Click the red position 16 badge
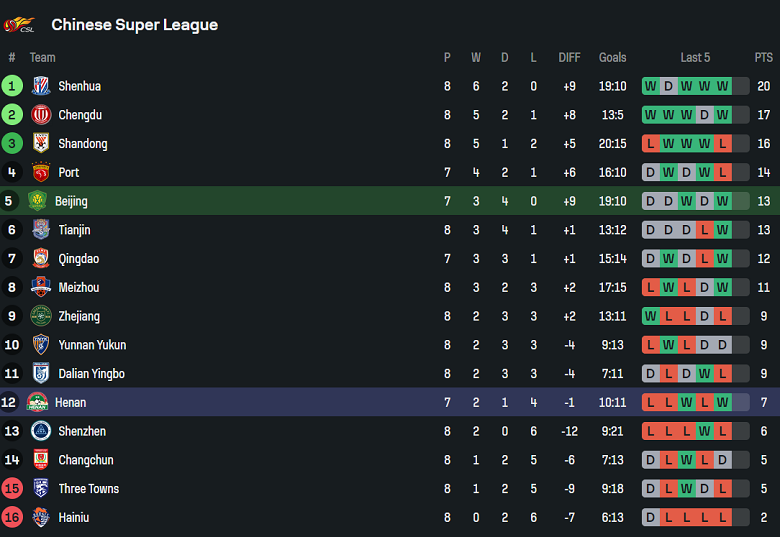 [12, 518]
